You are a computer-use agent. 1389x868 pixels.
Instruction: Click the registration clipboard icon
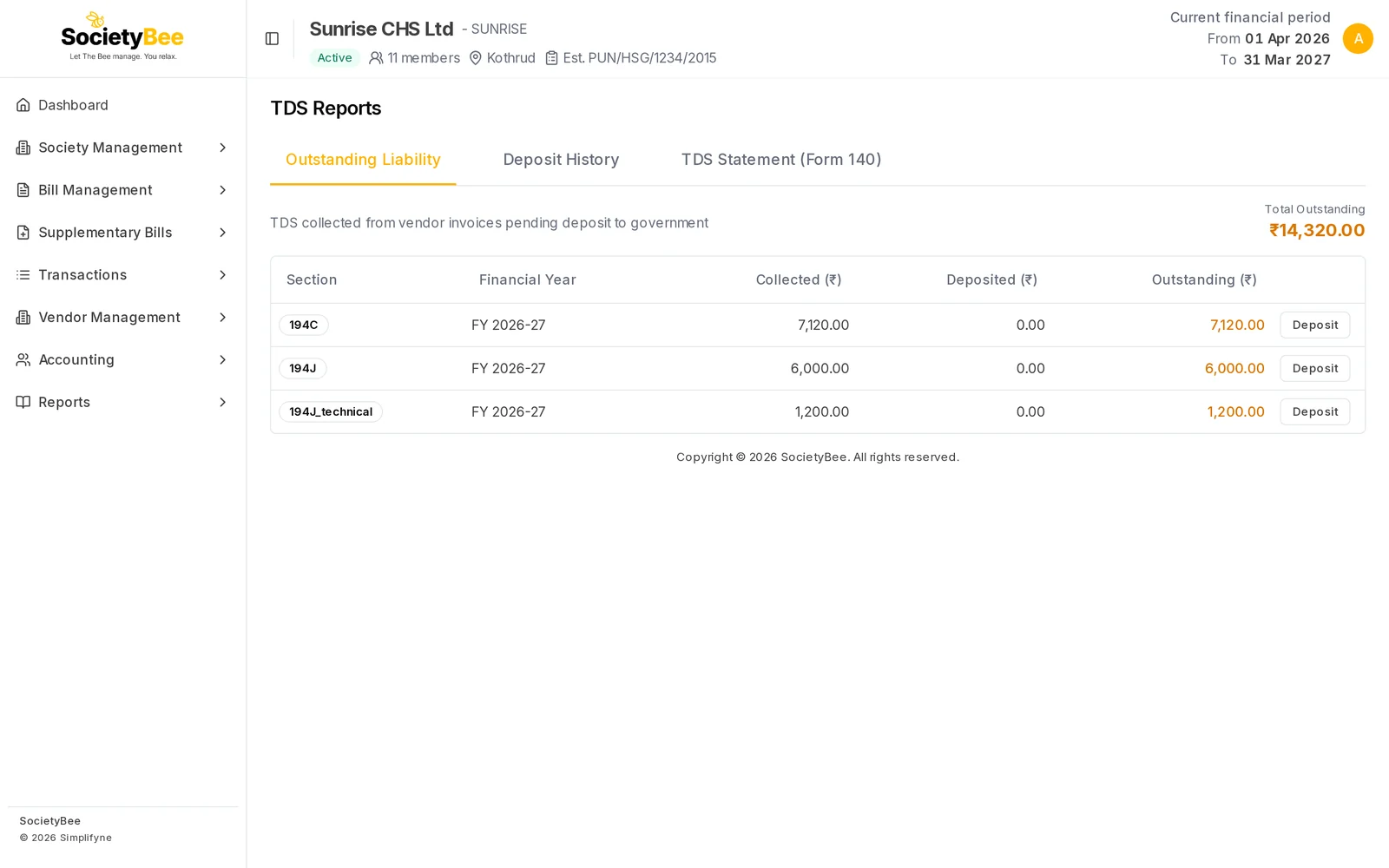[x=551, y=58]
